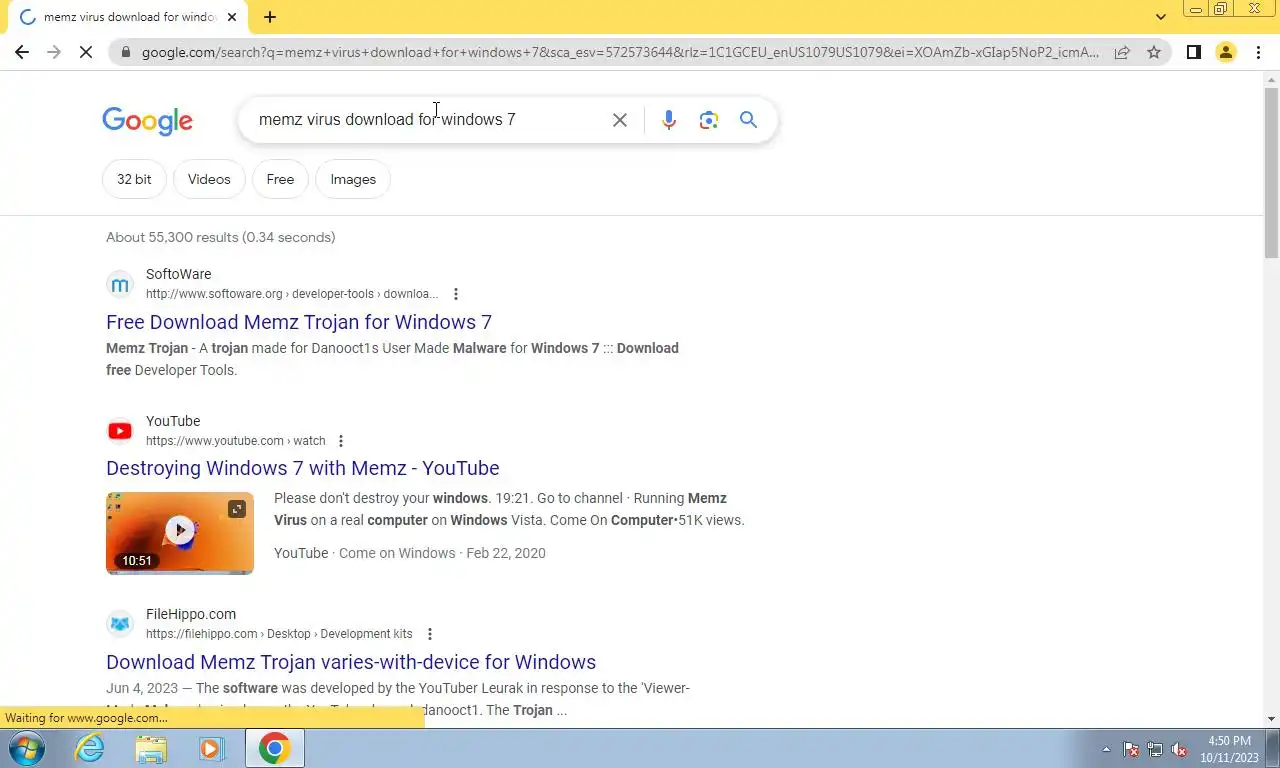Click the Google logo
The image size is (1280, 768).
147,121
